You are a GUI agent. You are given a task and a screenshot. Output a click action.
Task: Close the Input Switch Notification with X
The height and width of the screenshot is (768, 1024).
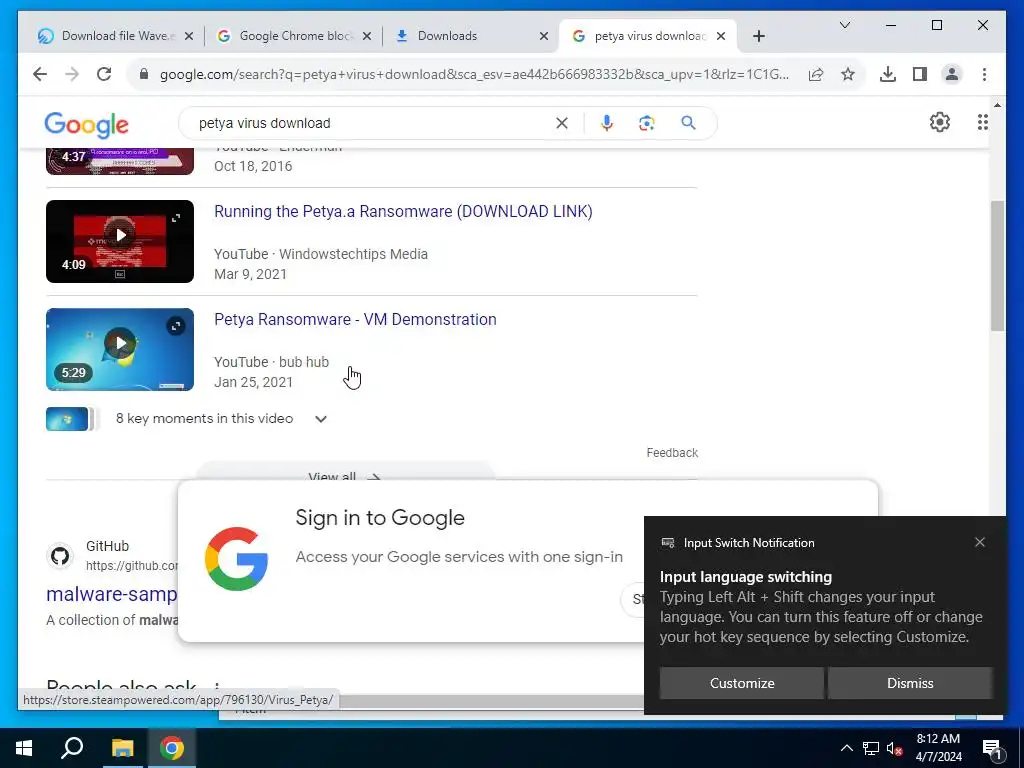click(980, 542)
